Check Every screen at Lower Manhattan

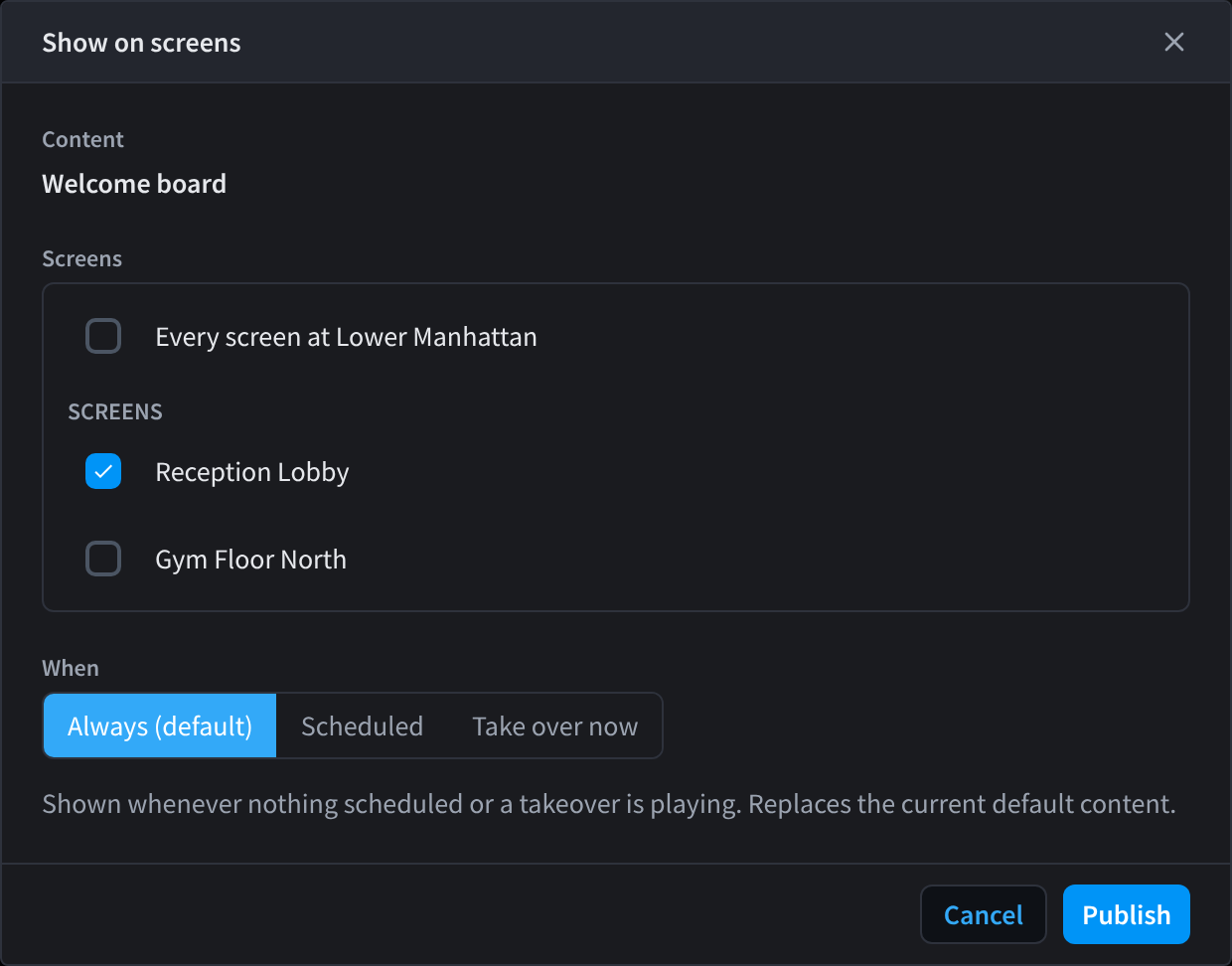103,336
